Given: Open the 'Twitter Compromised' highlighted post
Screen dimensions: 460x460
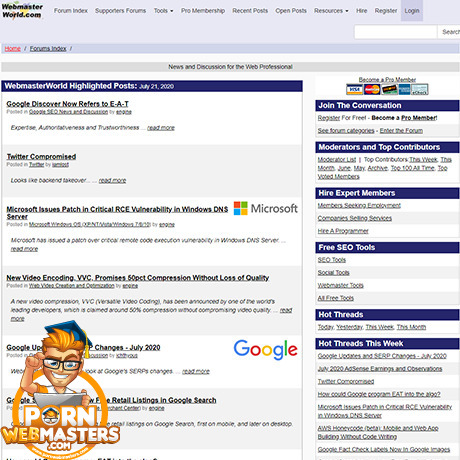Looking at the screenshot, I should pos(41,156).
